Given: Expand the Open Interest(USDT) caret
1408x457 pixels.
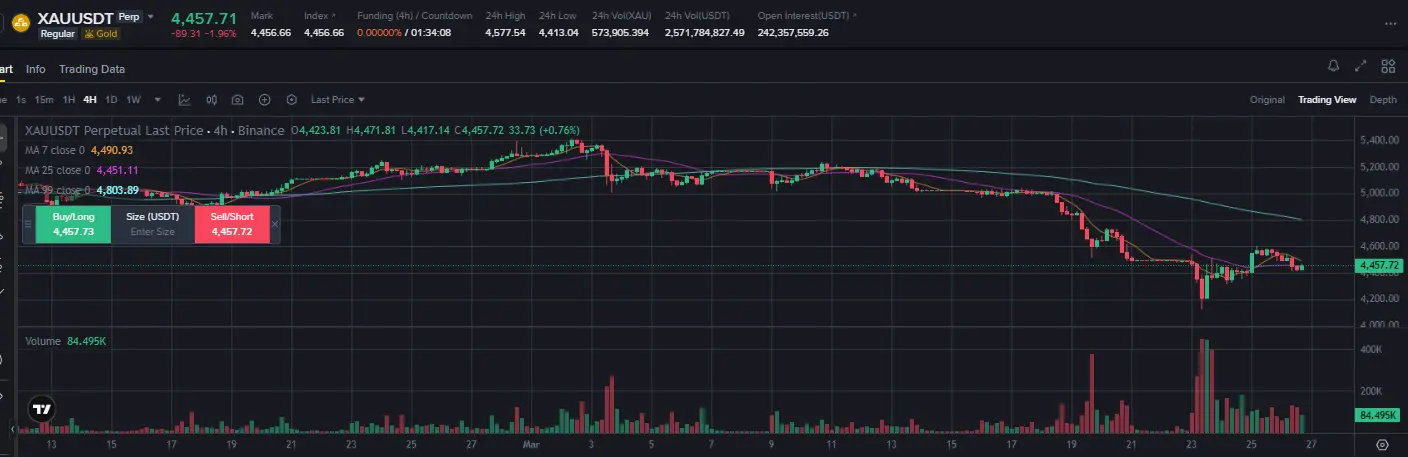Looking at the screenshot, I should point(855,17).
